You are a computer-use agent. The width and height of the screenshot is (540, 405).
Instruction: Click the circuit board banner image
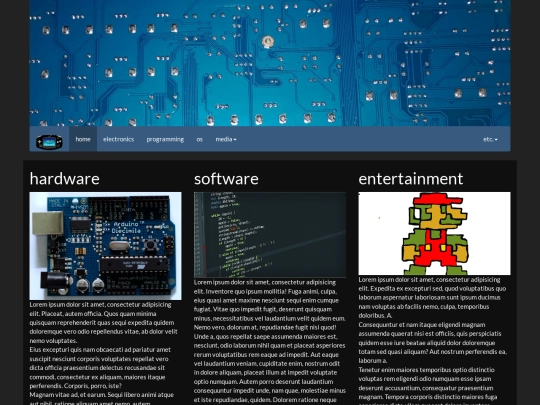pos(270,63)
